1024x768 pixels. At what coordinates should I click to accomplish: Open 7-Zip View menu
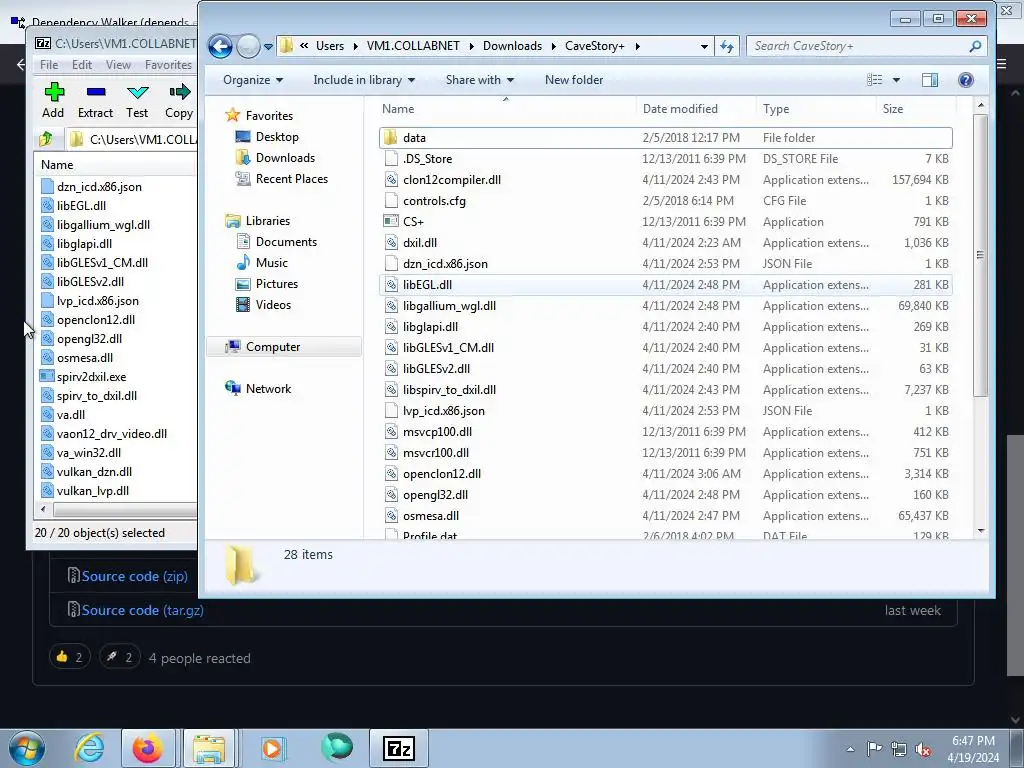coord(118,65)
